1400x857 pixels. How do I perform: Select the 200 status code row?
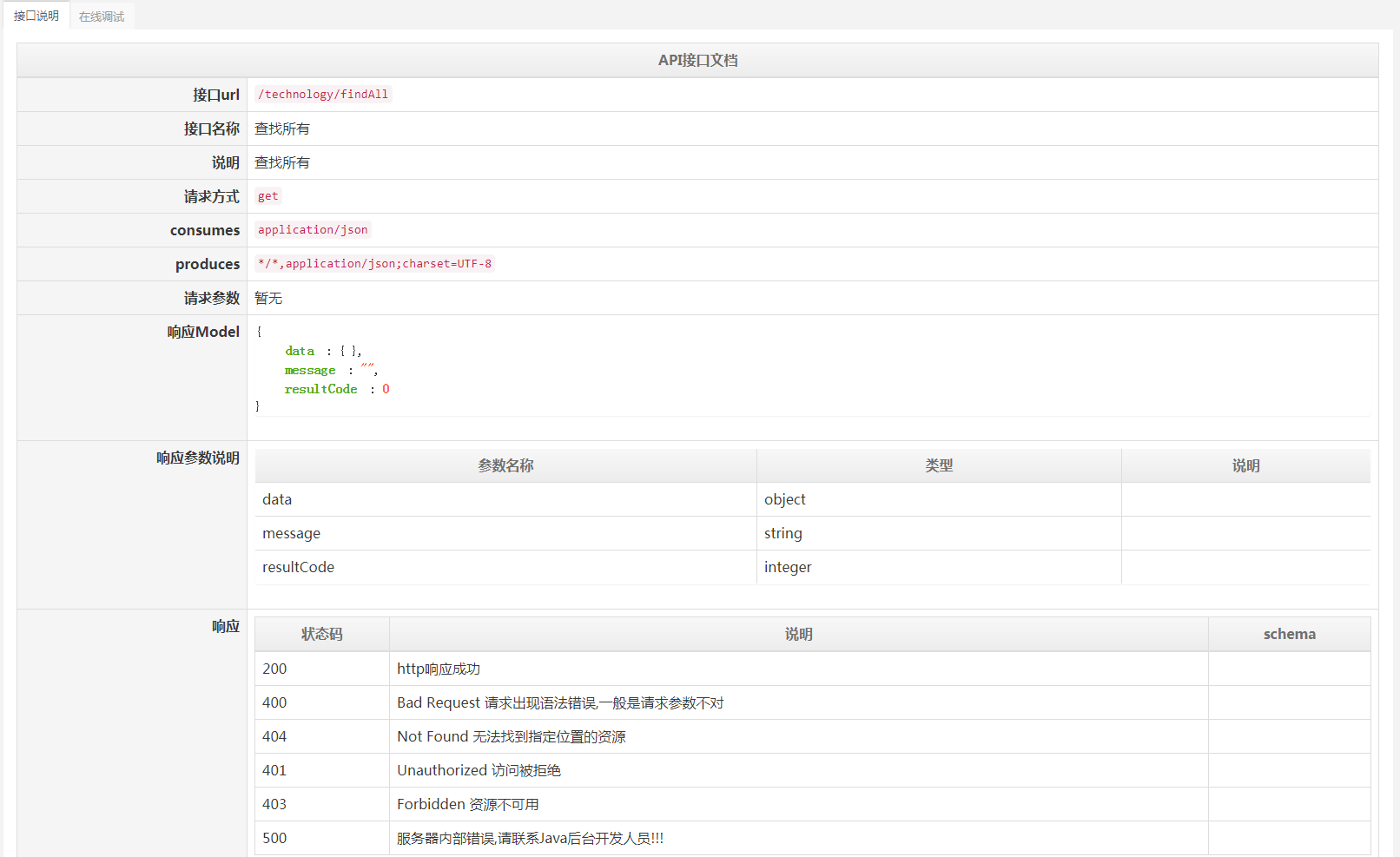pyautogui.click(x=274, y=669)
